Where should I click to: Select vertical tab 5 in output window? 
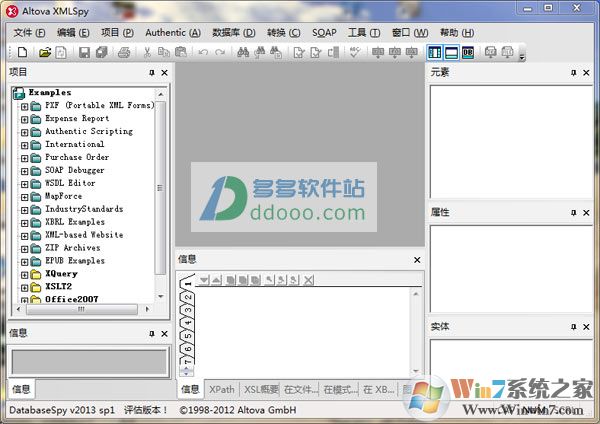(188, 336)
